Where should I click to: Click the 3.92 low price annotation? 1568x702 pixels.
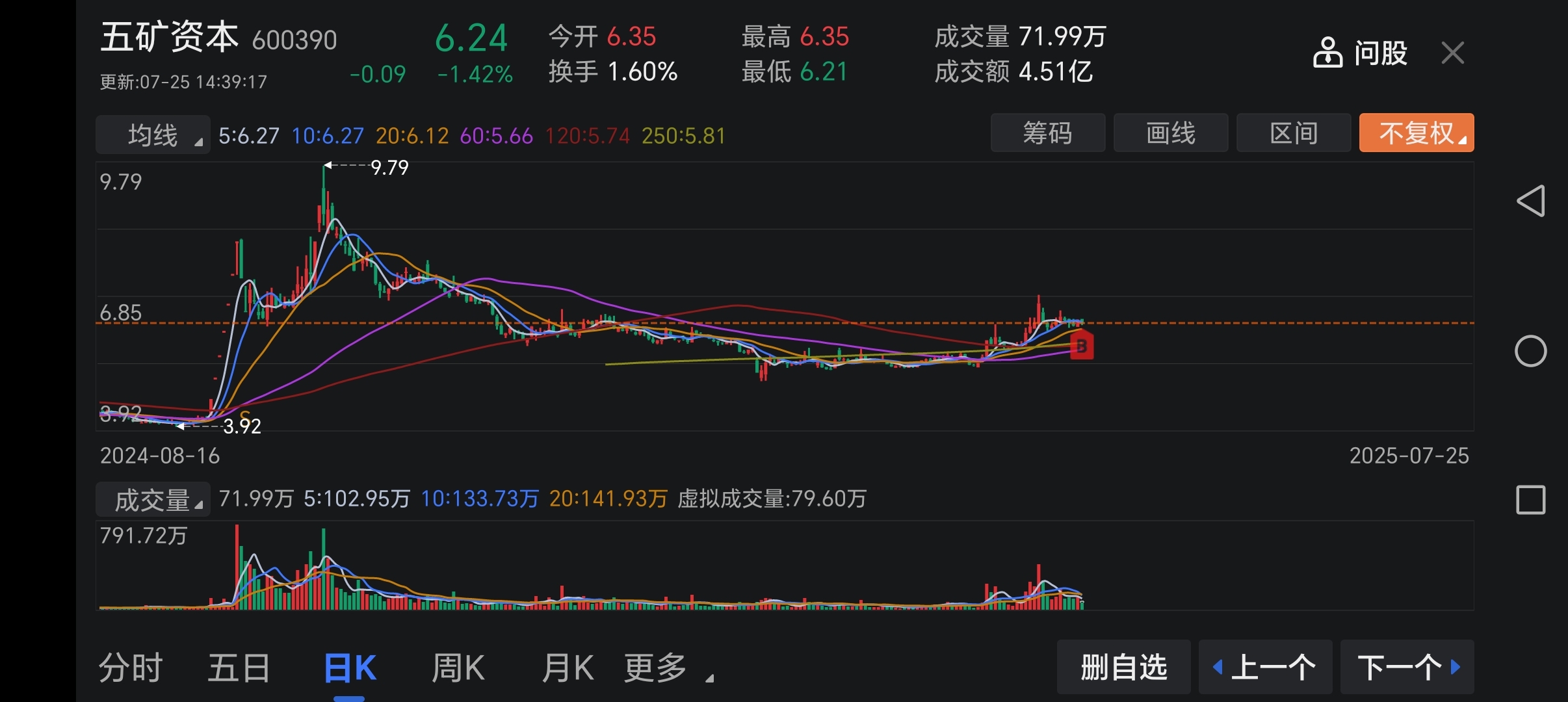point(242,426)
